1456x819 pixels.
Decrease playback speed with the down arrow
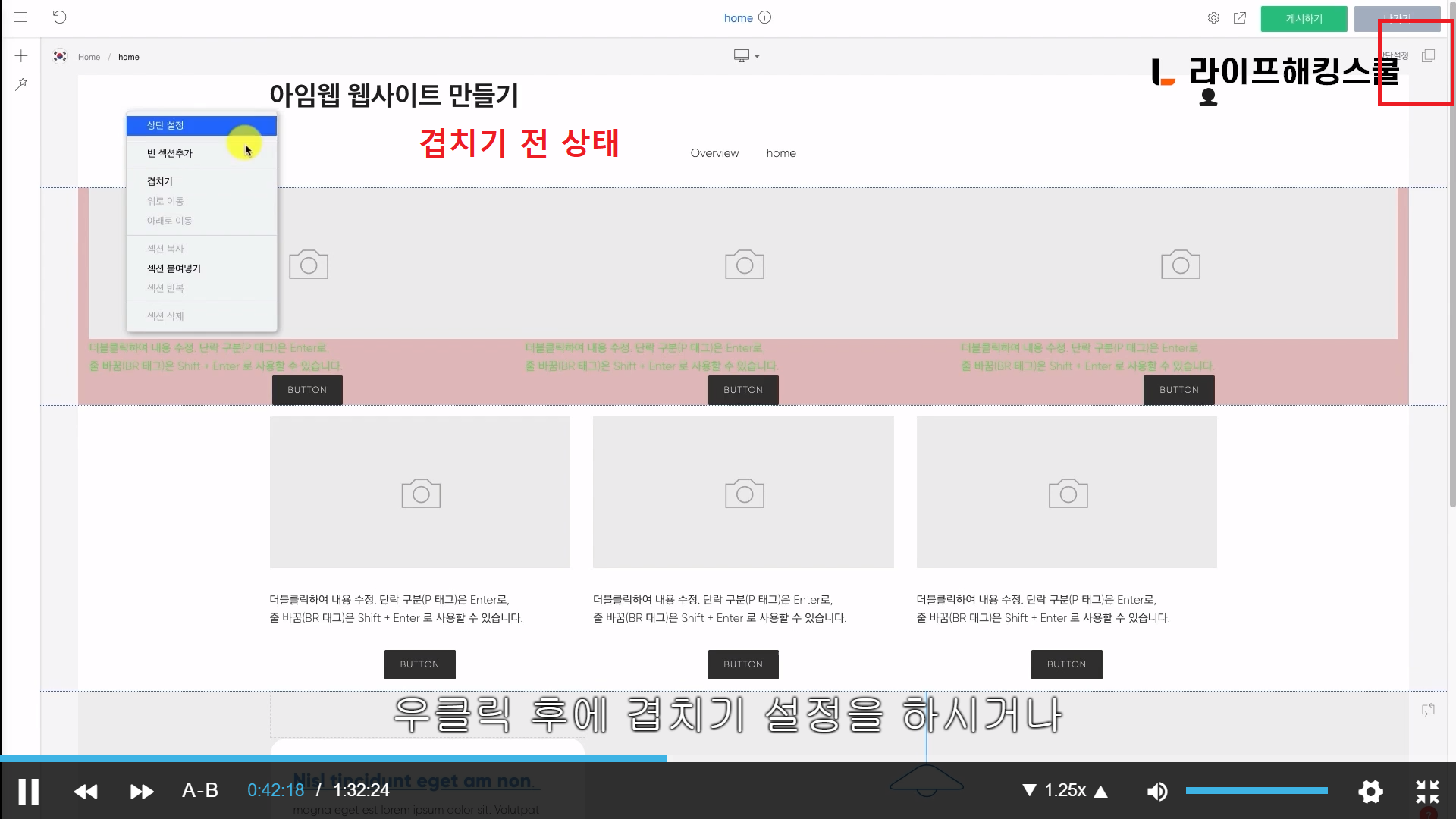pyautogui.click(x=1029, y=790)
